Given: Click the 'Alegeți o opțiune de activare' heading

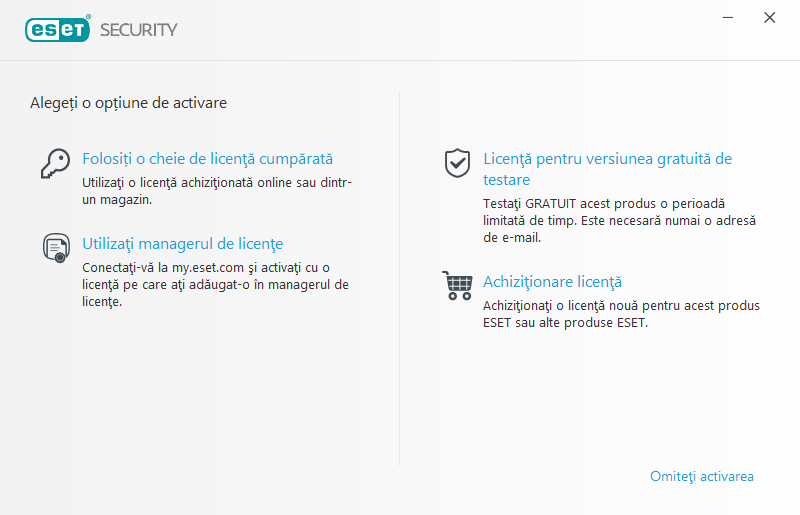Looking at the screenshot, I should pyautogui.click(x=128, y=103).
